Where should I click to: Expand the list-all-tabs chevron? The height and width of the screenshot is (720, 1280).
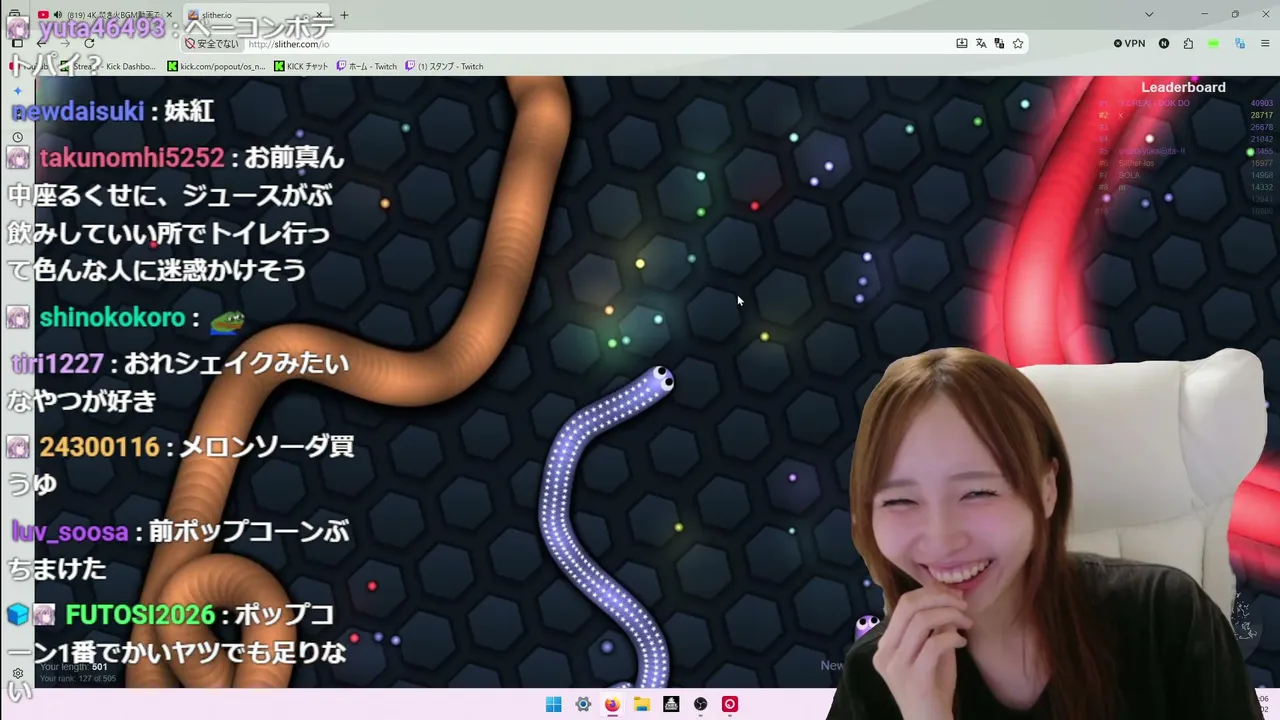[1149, 15]
